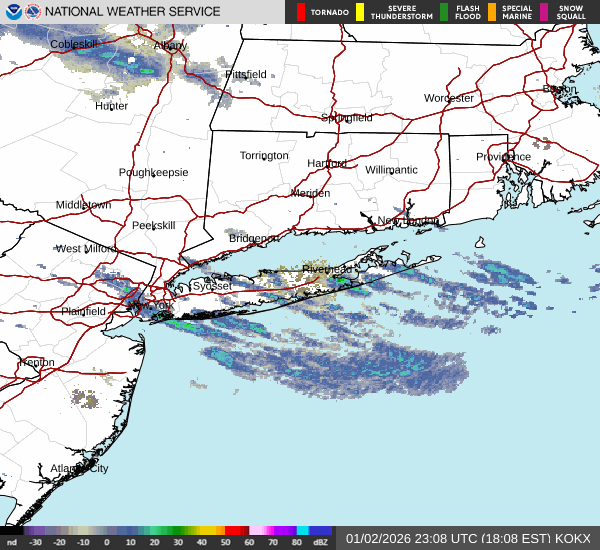Click the NOAA logo in the header

pos(12,12)
